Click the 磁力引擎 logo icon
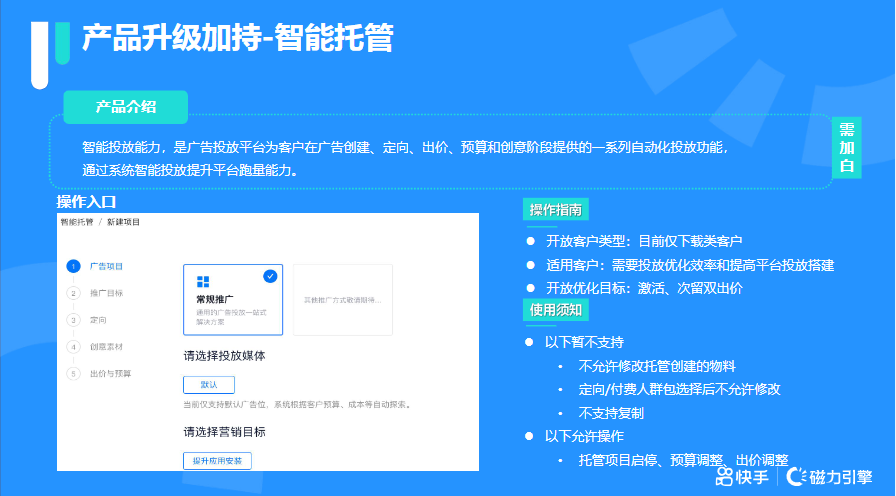Viewport: 896px width, 496px height. point(797,476)
